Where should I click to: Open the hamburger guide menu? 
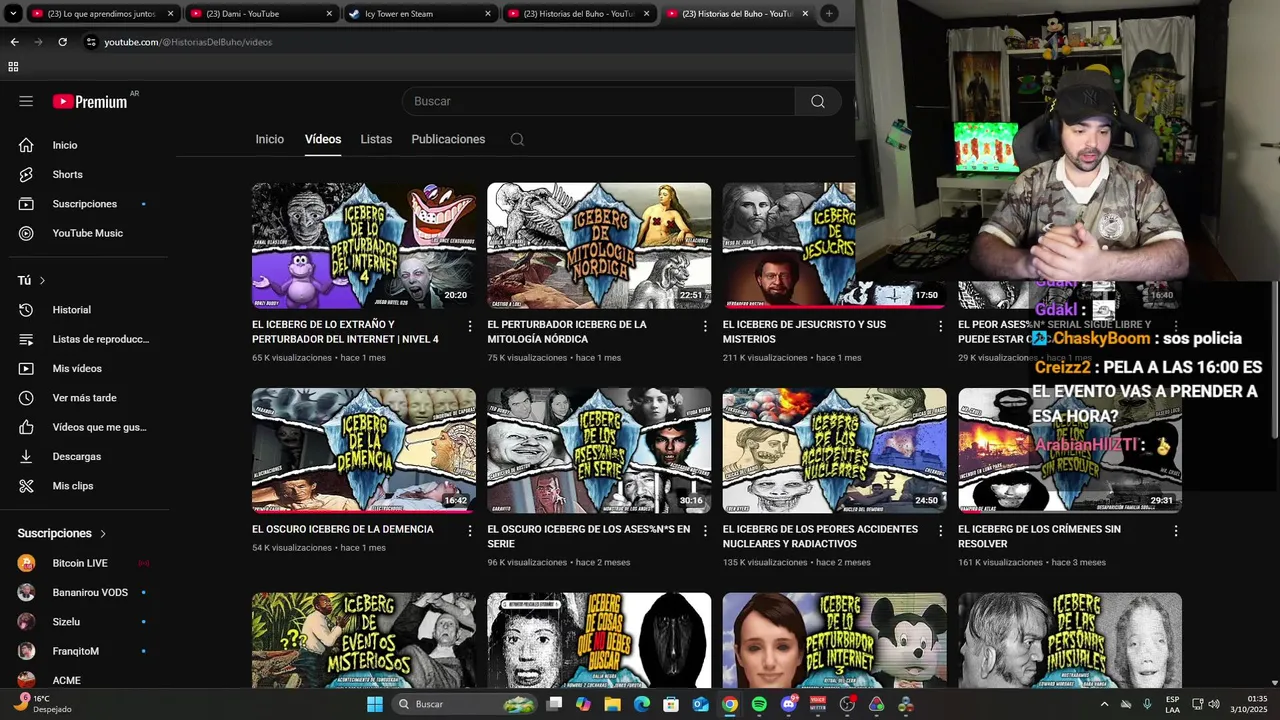[x=26, y=101]
